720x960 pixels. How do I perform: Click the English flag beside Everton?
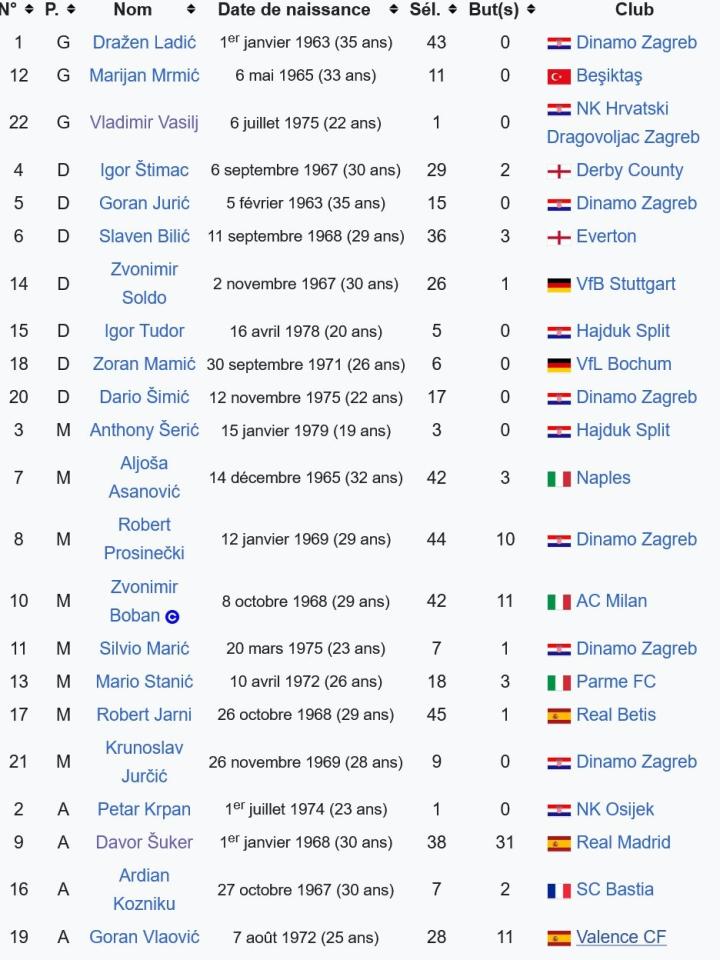559,237
